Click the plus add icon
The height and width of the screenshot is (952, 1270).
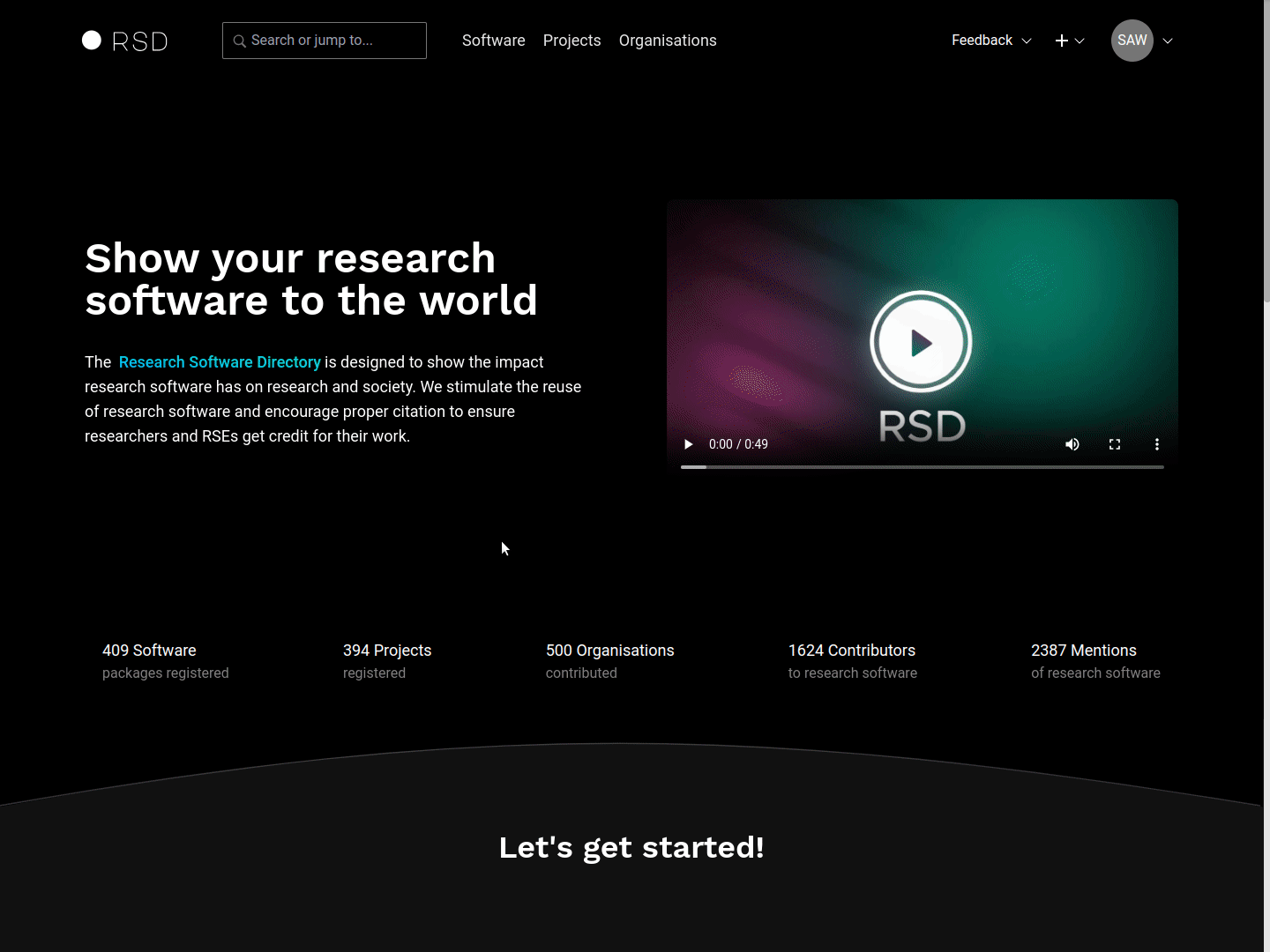click(x=1062, y=41)
